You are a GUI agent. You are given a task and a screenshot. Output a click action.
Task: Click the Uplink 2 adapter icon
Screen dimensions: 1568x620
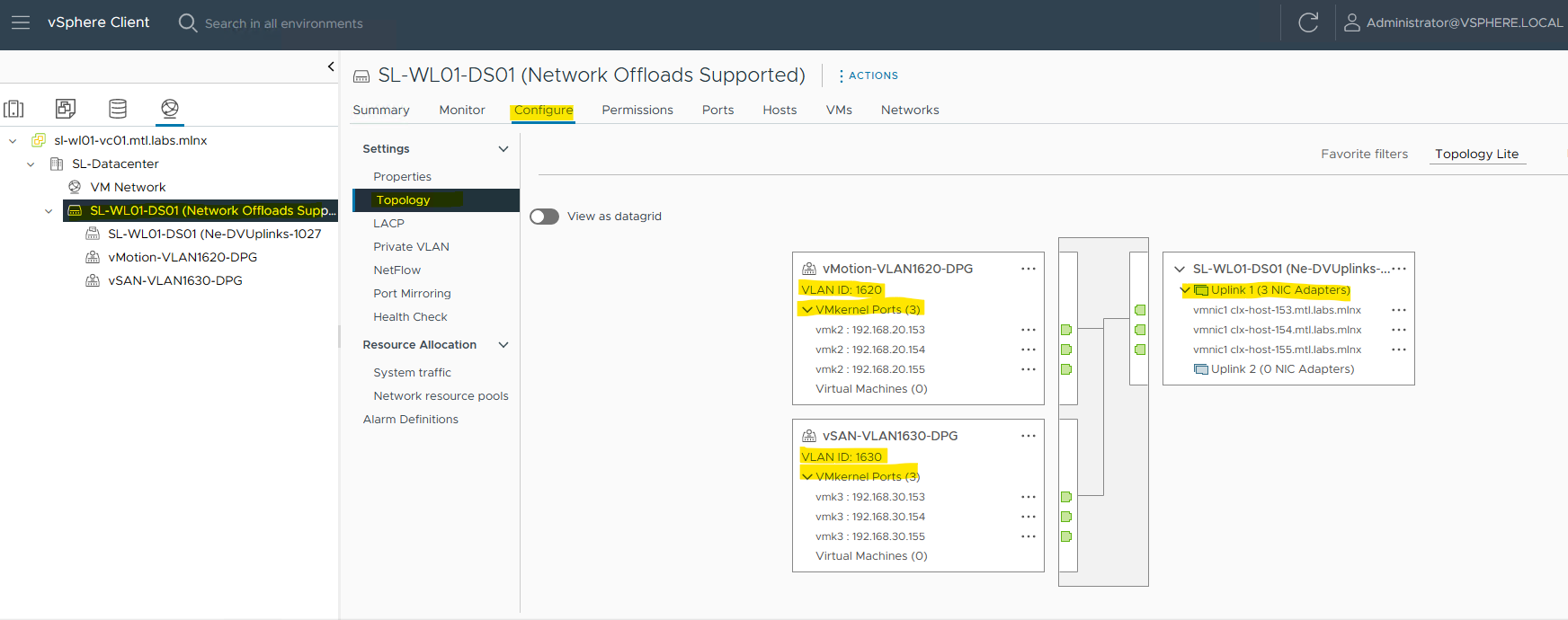(x=1200, y=369)
